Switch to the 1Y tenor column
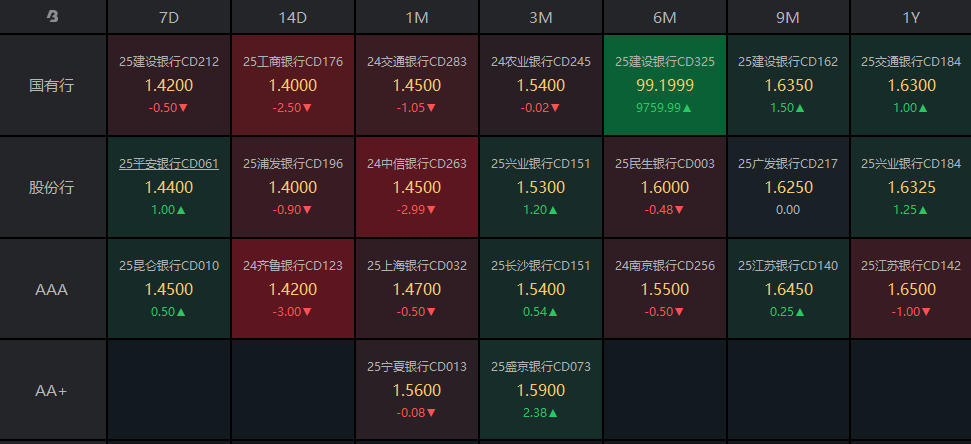This screenshot has height=444, width=971. 910,17
